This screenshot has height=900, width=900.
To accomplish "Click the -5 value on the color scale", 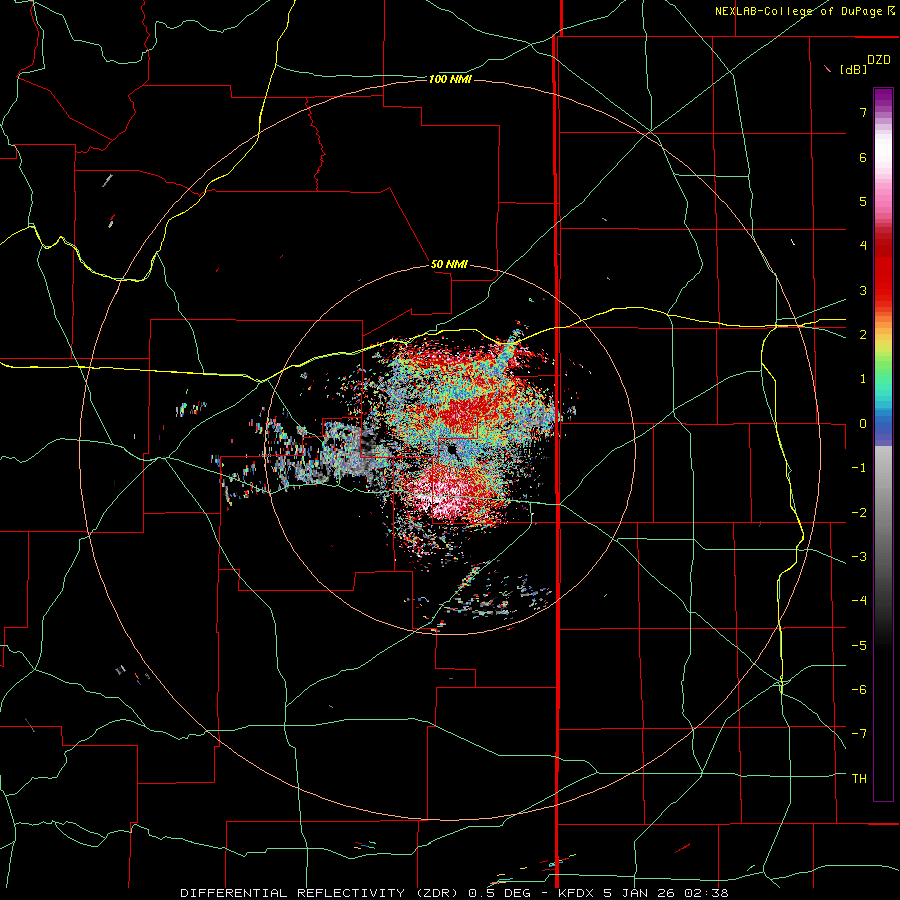I will [859, 646].
